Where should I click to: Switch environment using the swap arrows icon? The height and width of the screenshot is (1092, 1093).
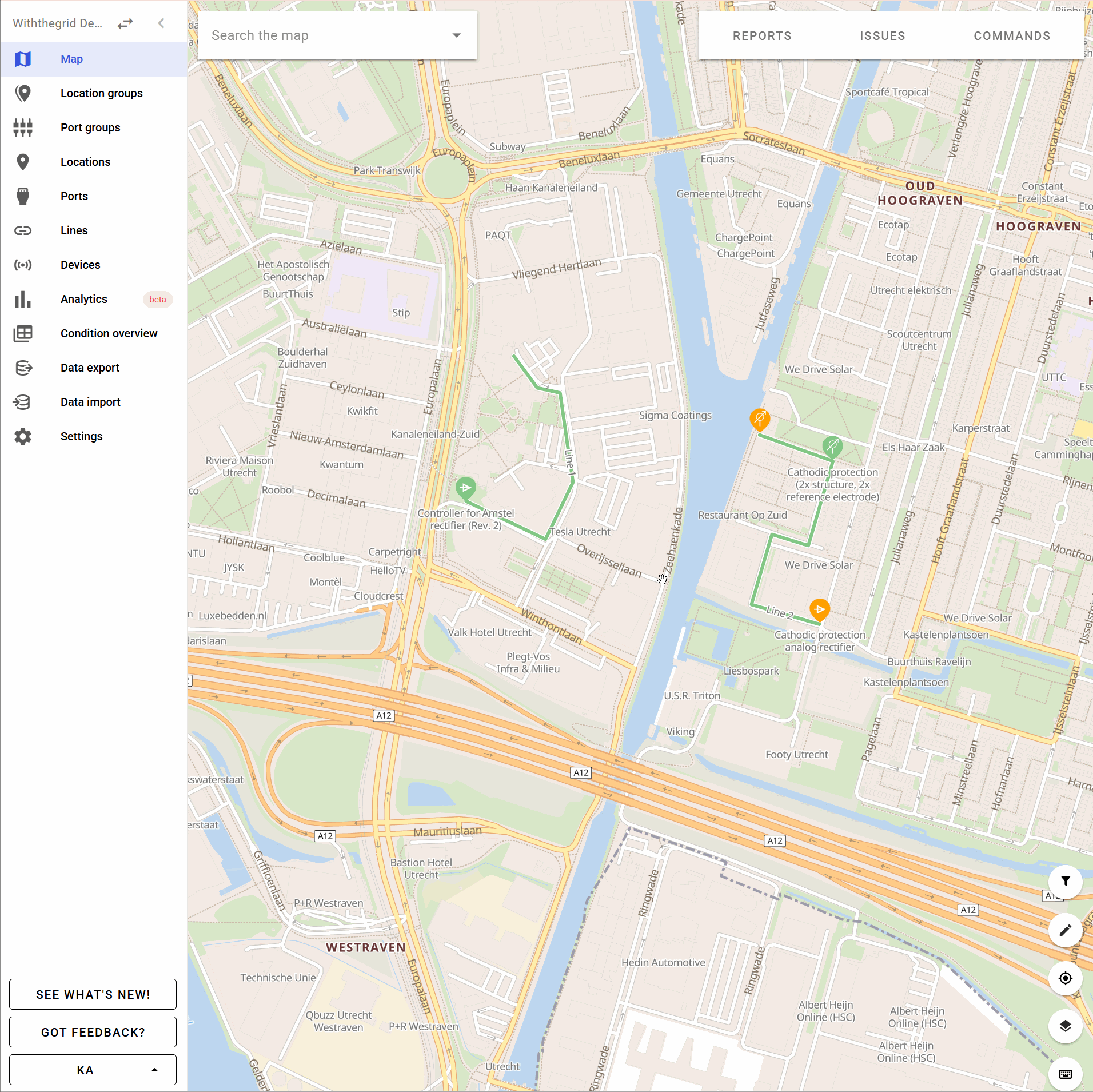pyautogui.click(x=125, y=23)
